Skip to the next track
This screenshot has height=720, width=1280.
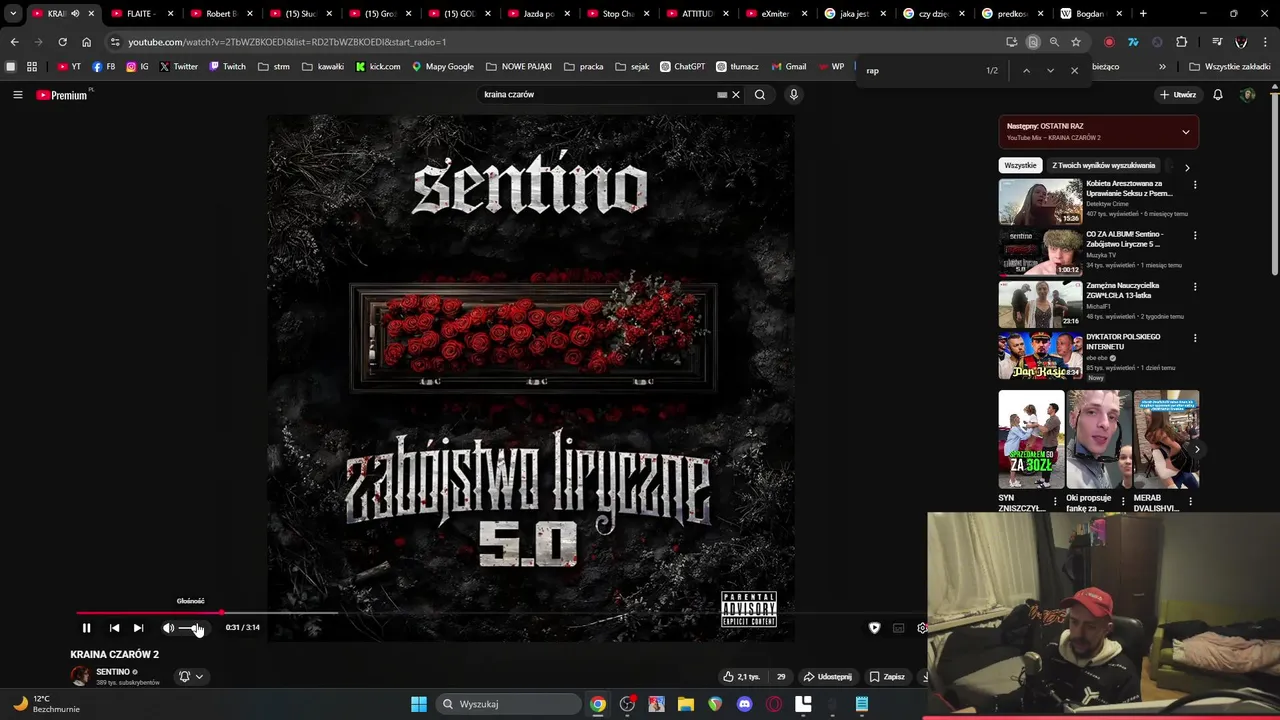pos(139,628)
